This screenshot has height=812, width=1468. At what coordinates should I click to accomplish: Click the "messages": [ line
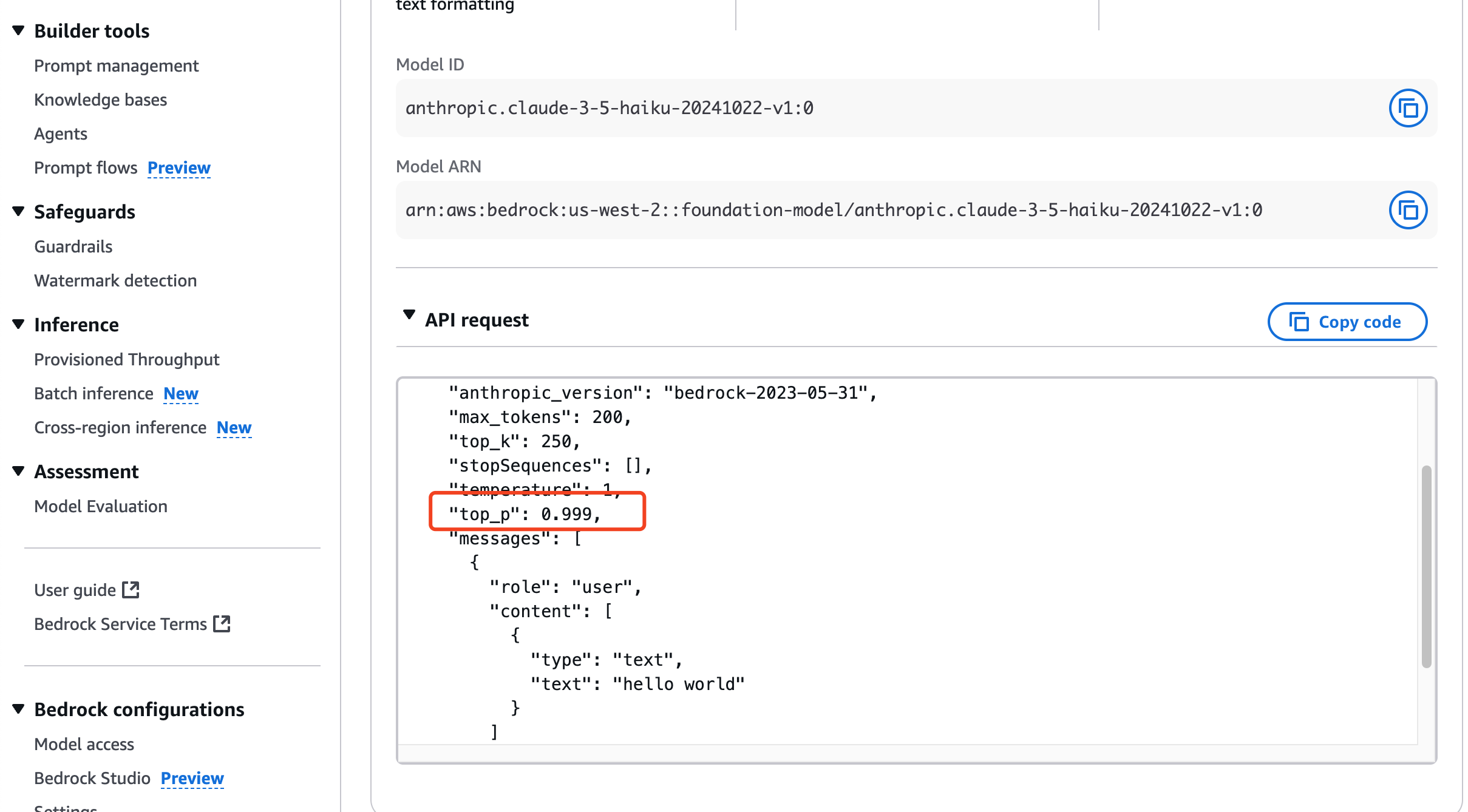pyautogui.click(x=515, y=538)
